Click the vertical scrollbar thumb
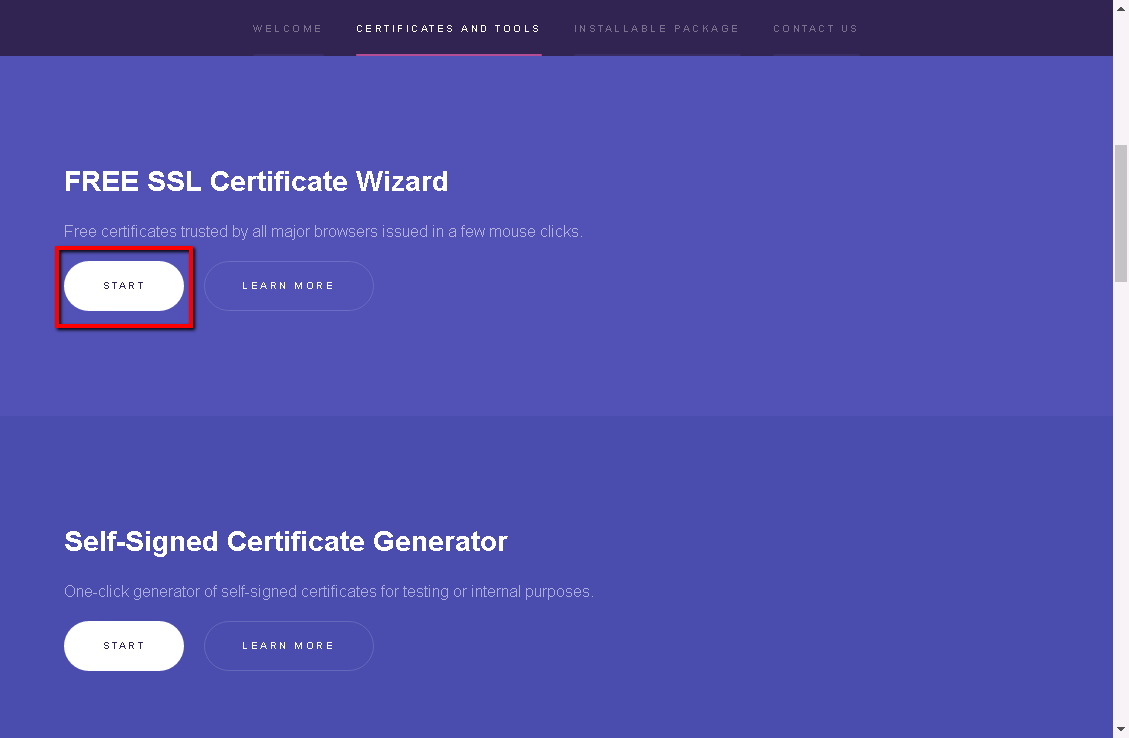This screenshot has height=738, width=1129. click(1120, 213)
